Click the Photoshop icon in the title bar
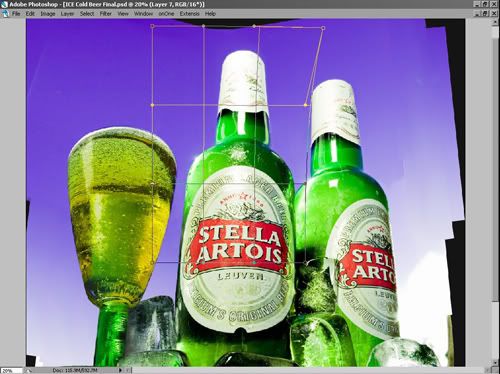Screen dimensions: 500x374 click(4, 4)
